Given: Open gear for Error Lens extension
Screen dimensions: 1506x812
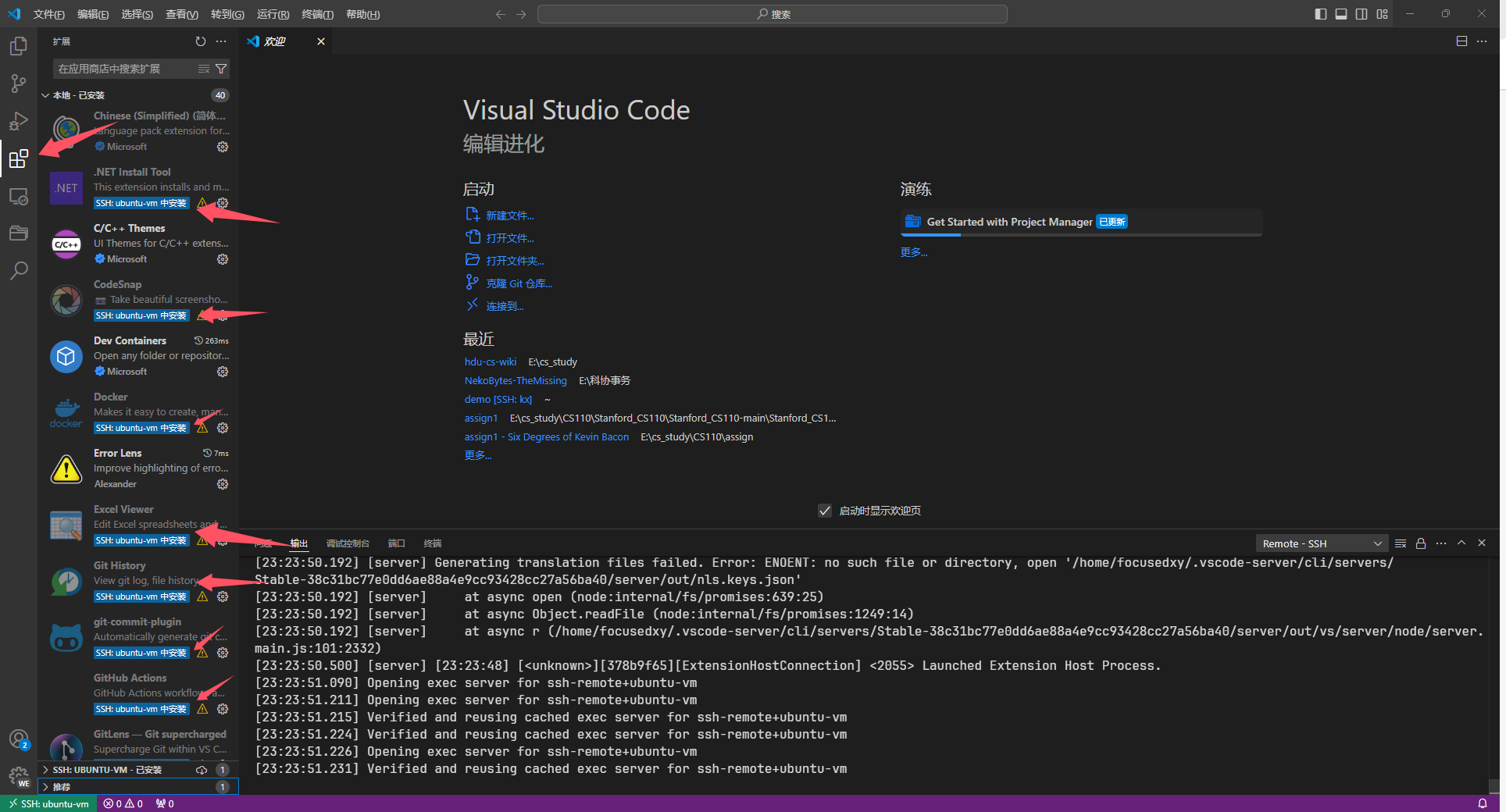Looking at the screenshot, I should tap(223, 484).
